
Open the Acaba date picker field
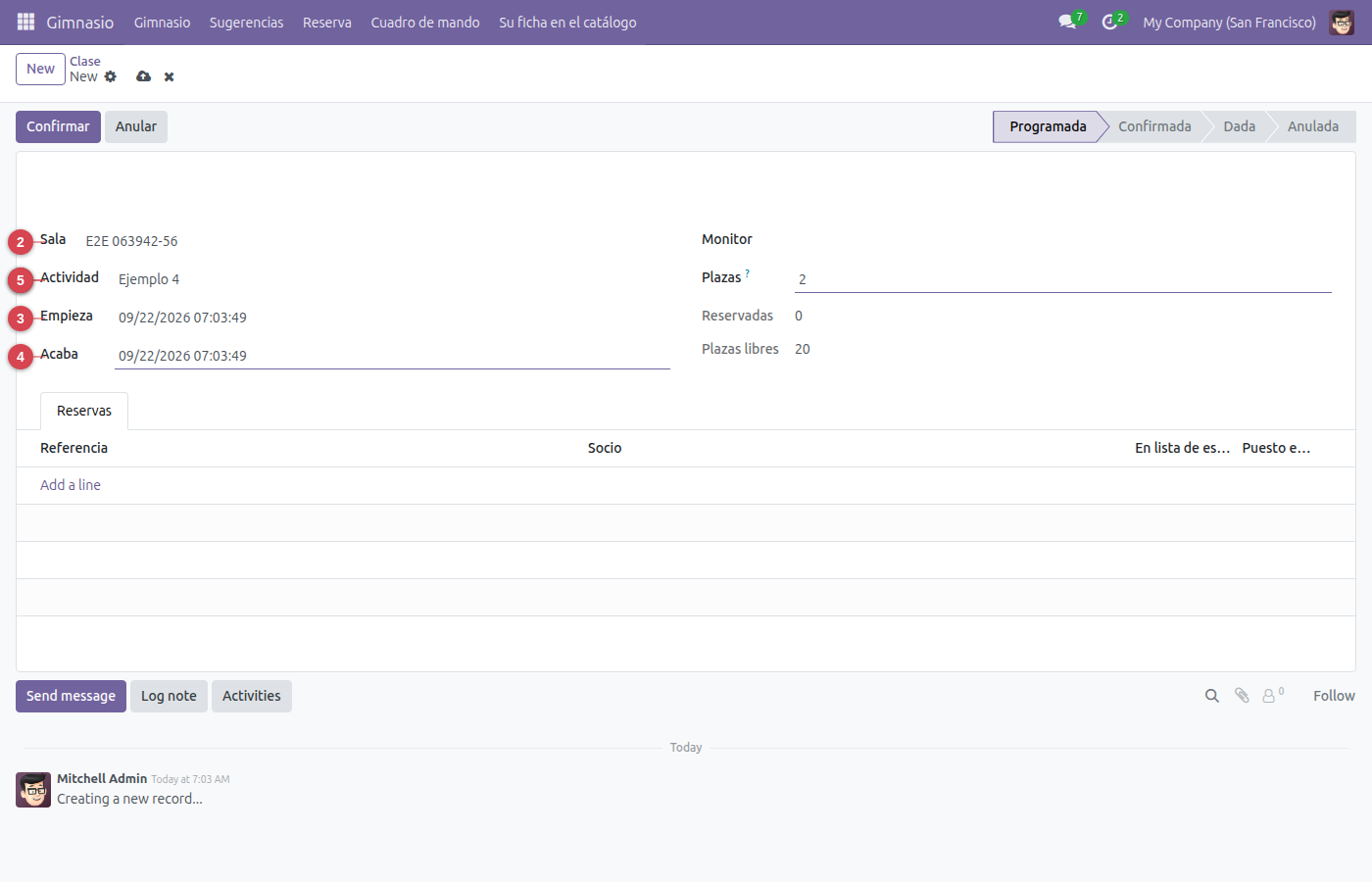click(x=392, y=356)
